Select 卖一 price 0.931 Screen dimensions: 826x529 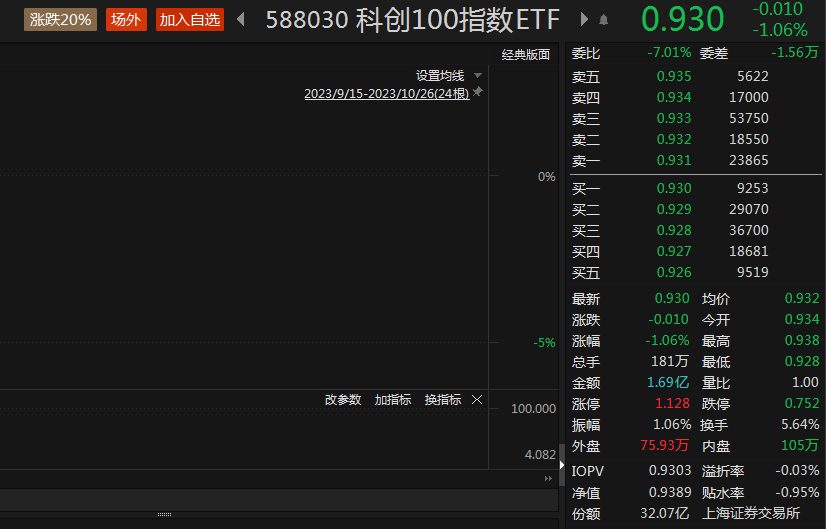[674, 160]
